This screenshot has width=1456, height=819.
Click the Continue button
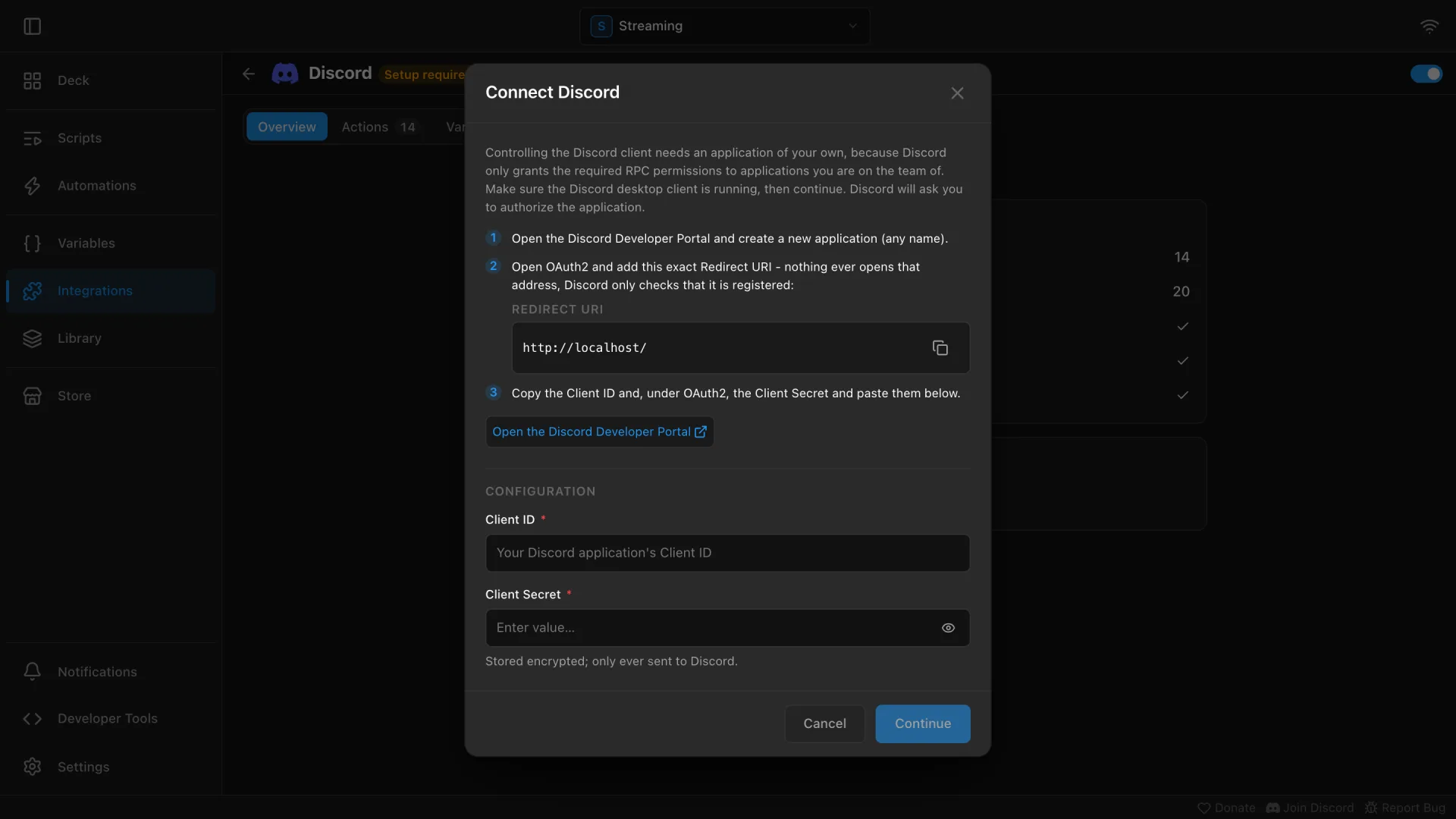tap(923, 723)
